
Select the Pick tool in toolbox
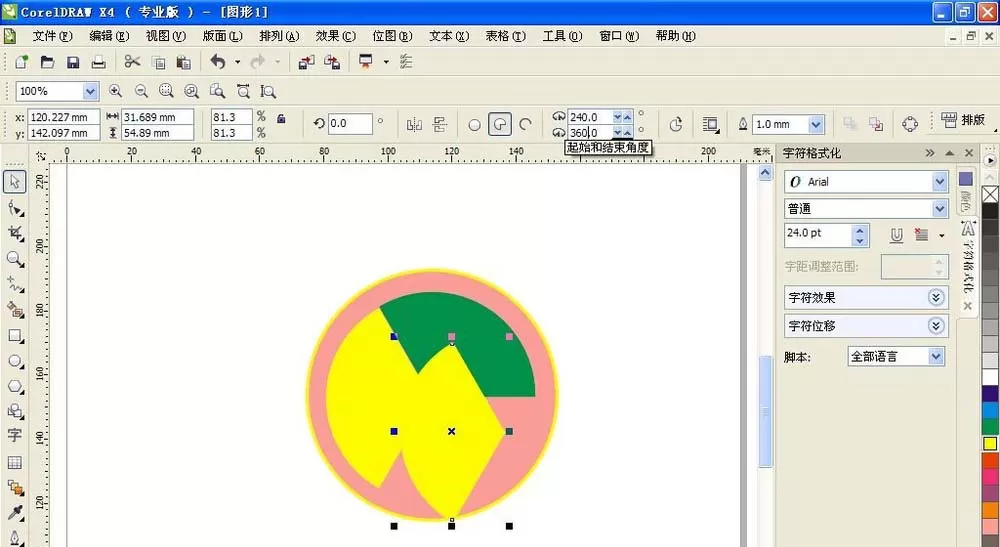15,182
